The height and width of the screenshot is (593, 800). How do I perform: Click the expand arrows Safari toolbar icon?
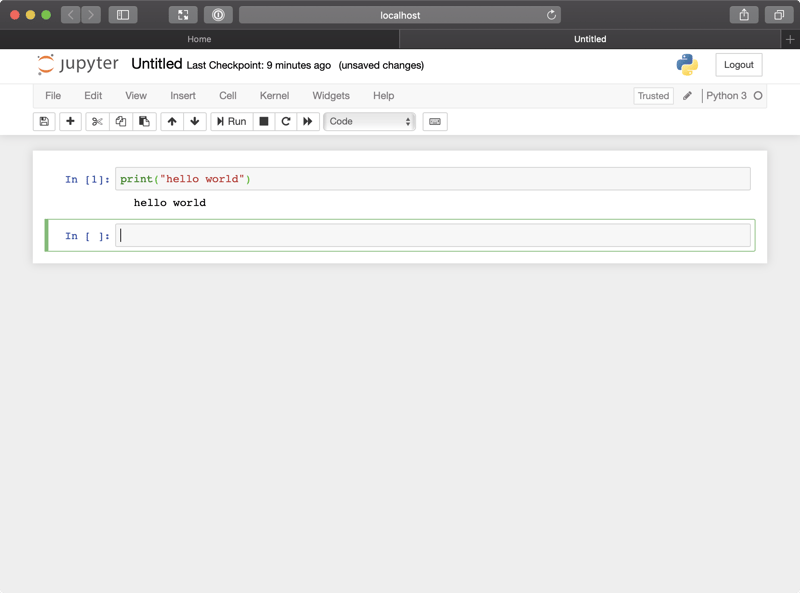click(183, 15)
